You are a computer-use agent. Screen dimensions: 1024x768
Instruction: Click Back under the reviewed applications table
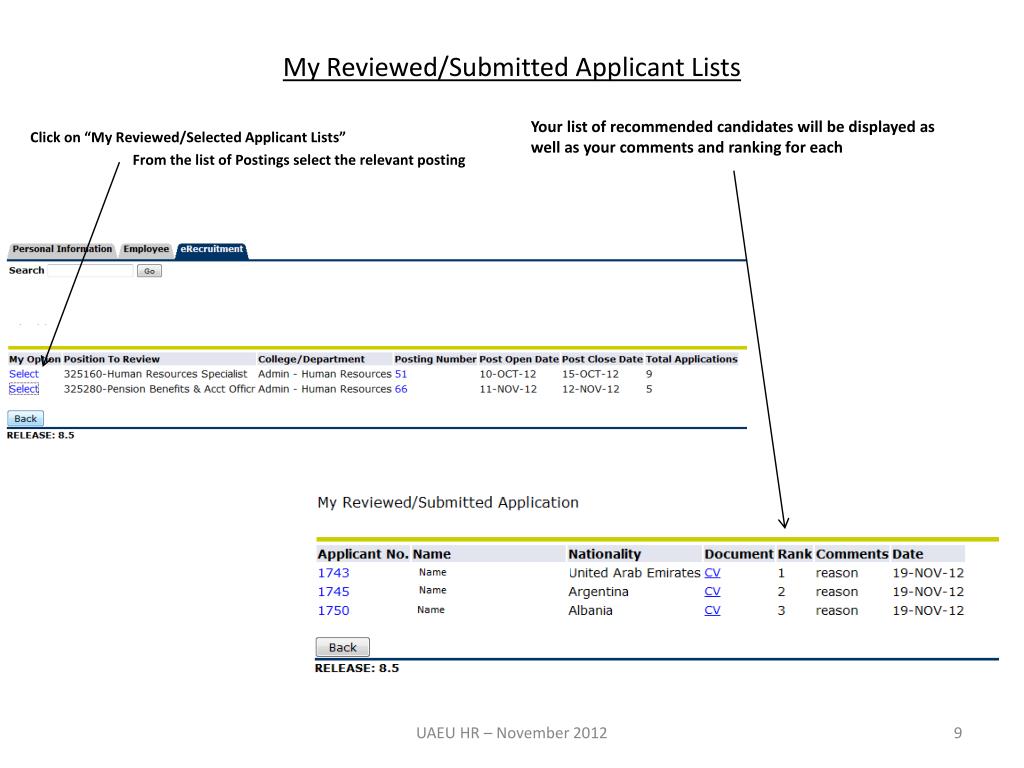(342, 647)
